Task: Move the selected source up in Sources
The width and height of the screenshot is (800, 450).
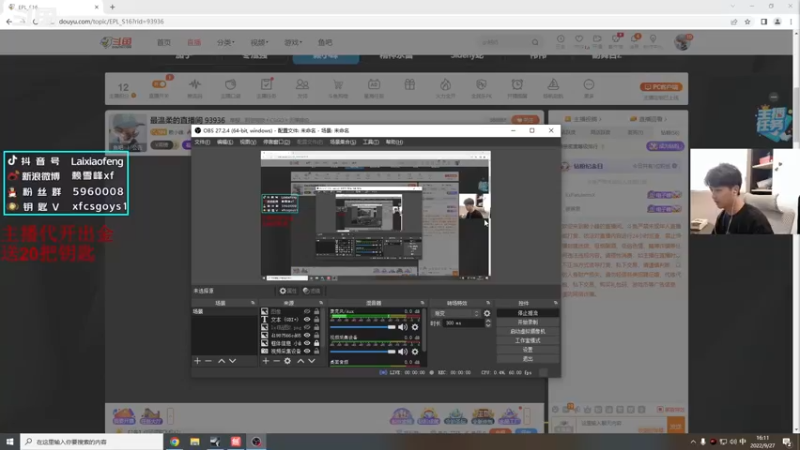Action: coord(301,361)
